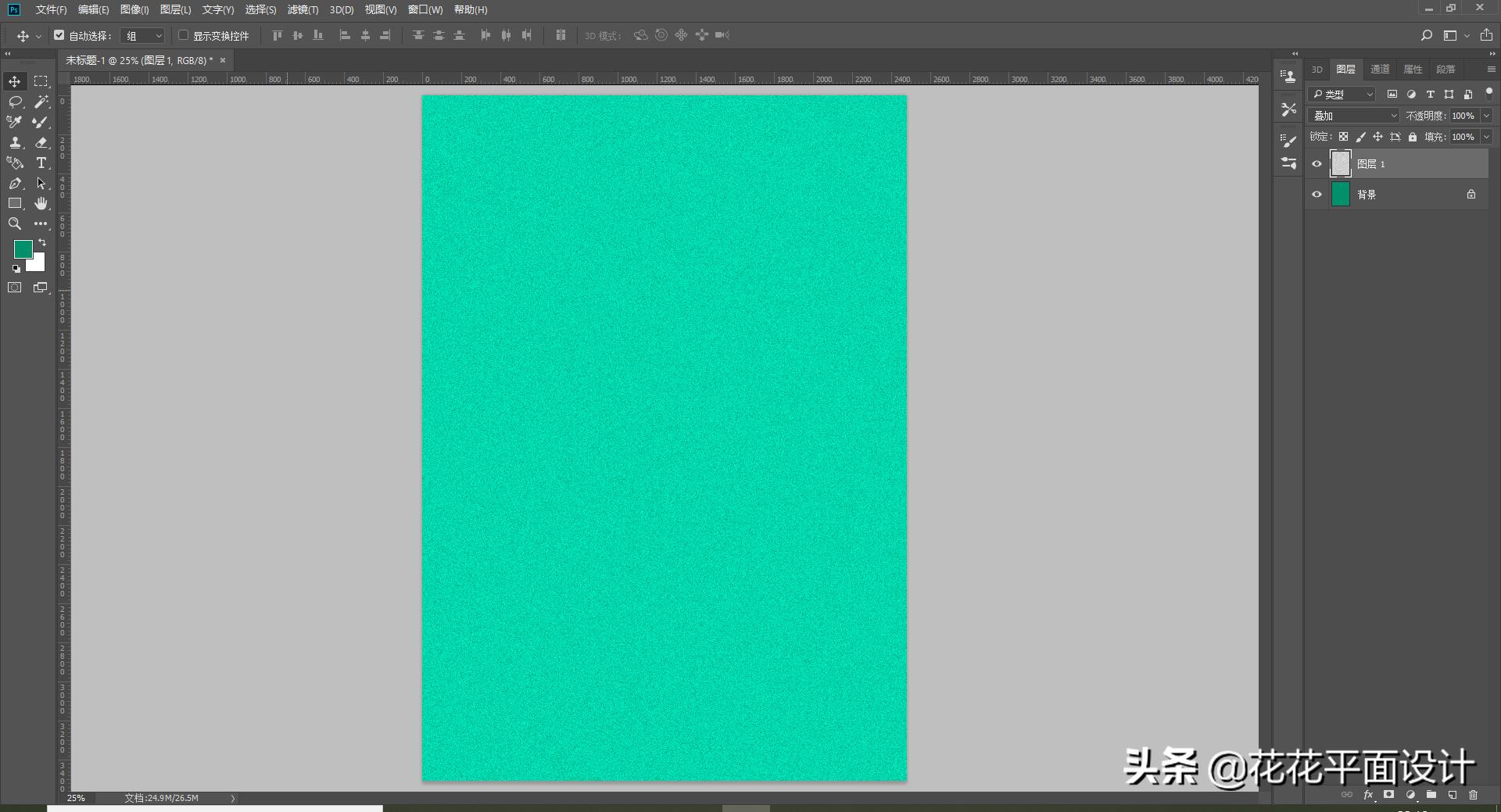Select the Clone Stamp tool
The image size is (1501, 812).
15,142
